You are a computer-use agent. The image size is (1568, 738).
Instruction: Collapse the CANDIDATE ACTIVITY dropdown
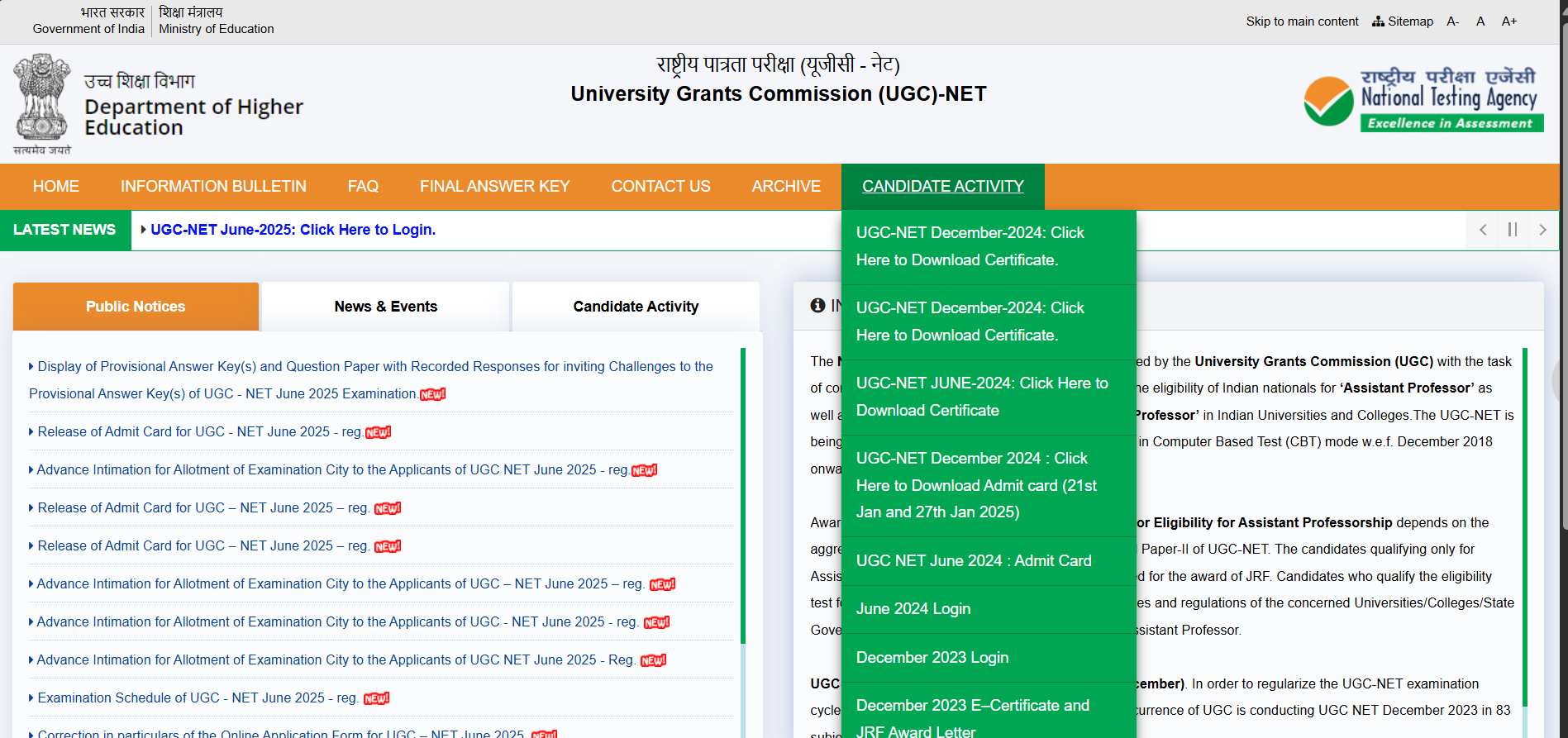pos(943,187)
